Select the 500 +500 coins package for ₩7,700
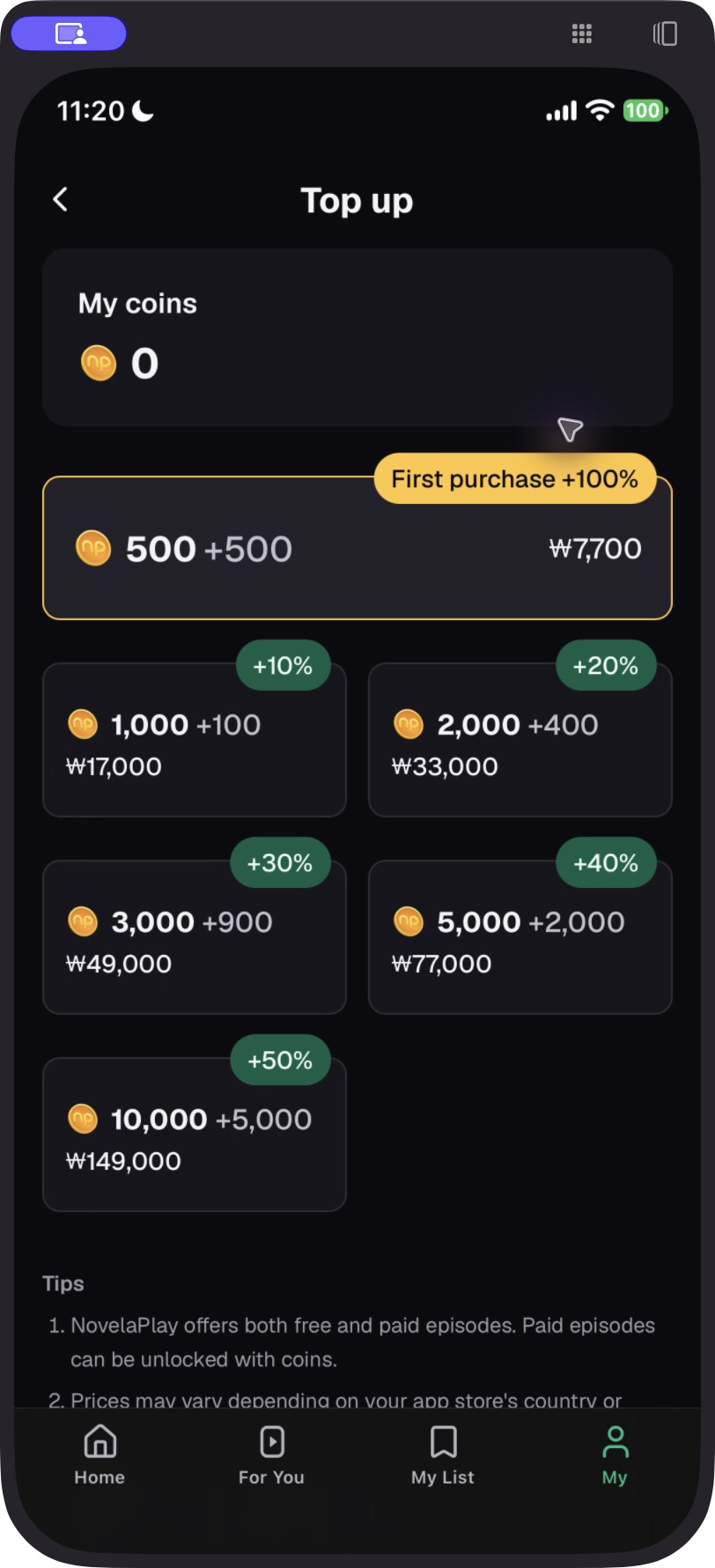This screenshot has width=715, height=1568. 357,548
